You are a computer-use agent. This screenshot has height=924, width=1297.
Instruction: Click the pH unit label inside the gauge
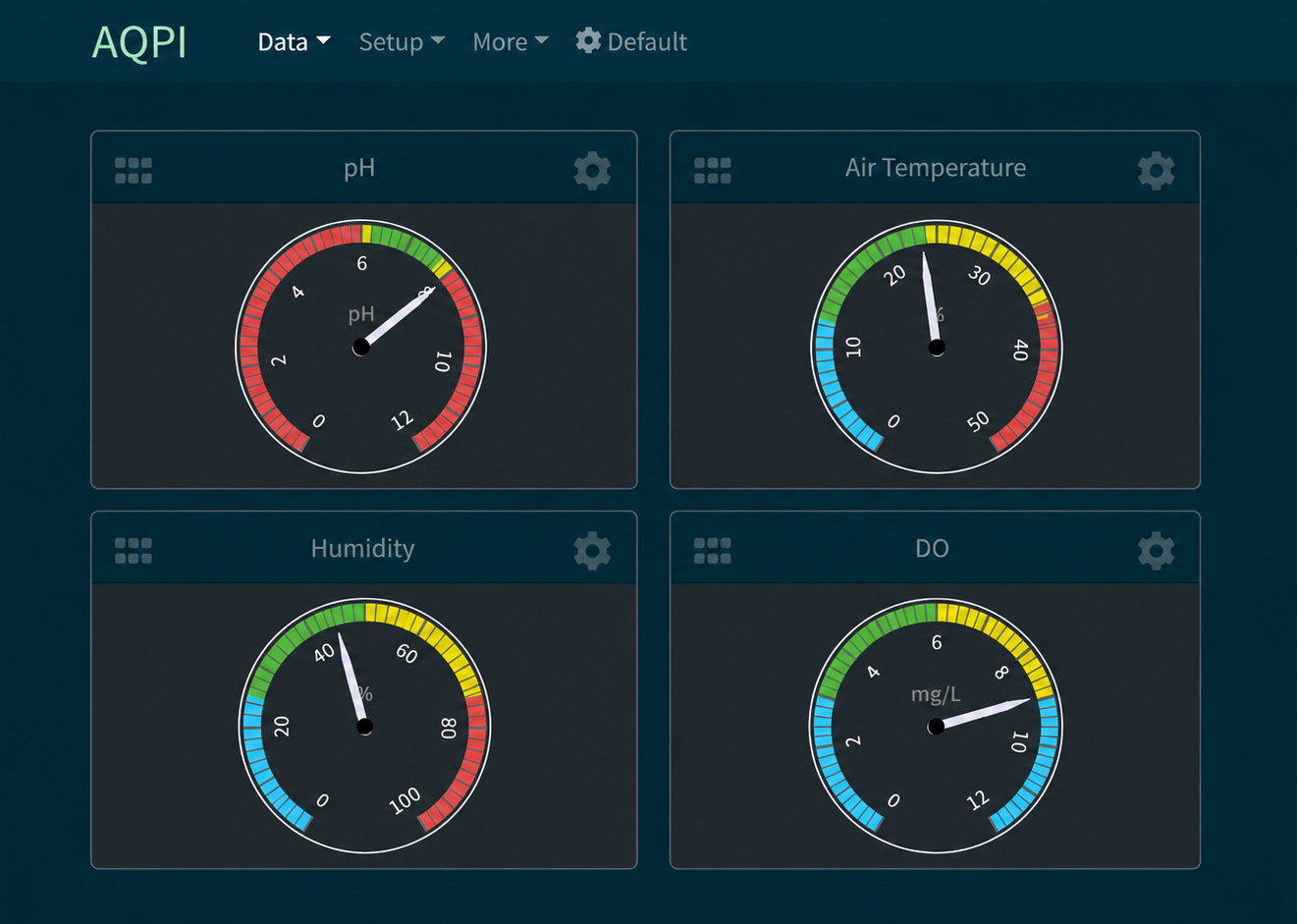(361, 314)
